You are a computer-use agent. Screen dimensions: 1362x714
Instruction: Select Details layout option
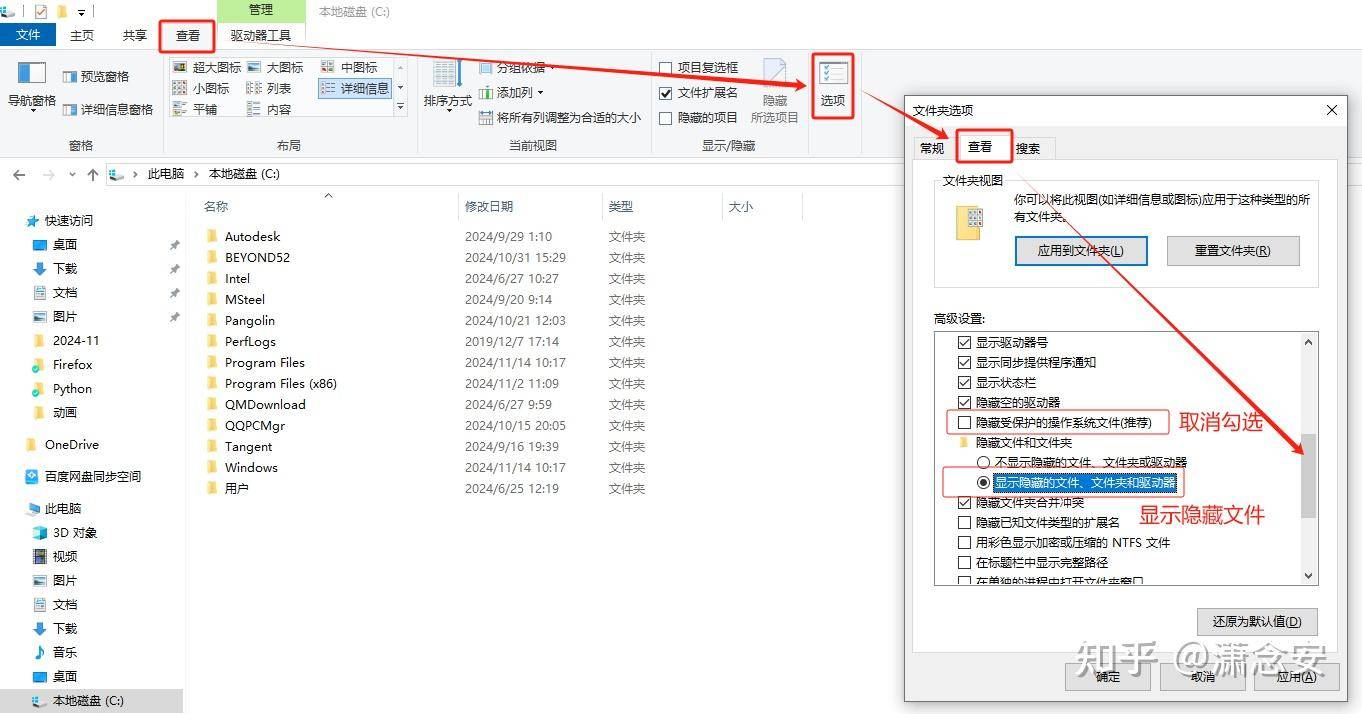pyautogui.click(x=355, y=88)
